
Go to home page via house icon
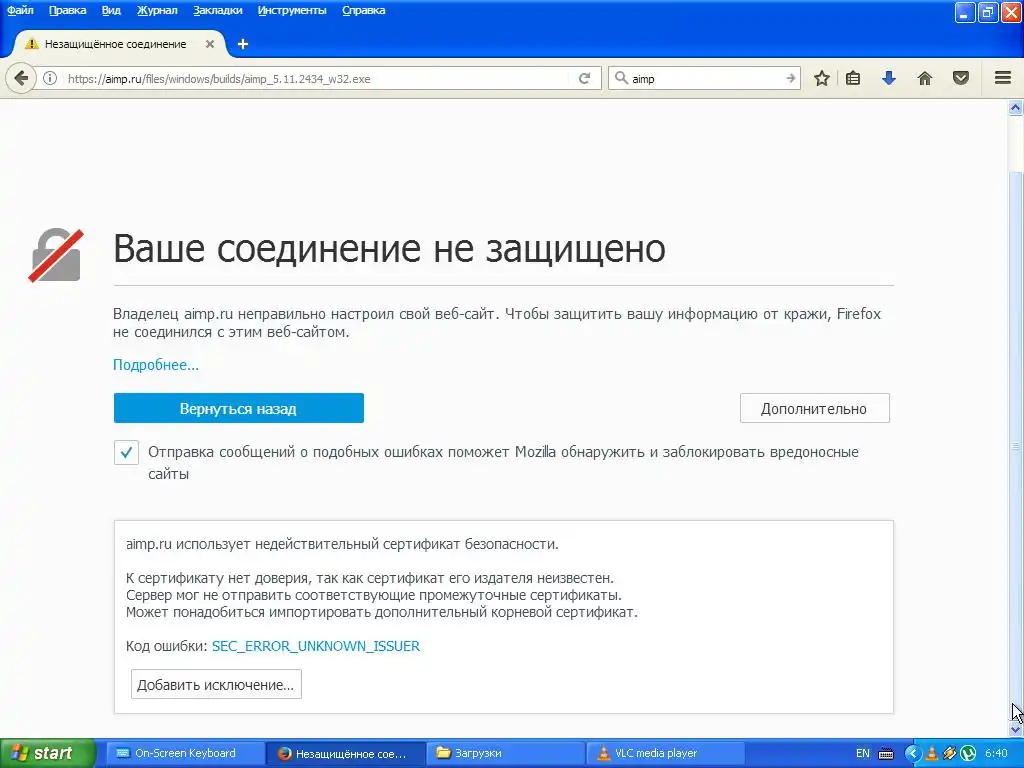(x=925, y=78)
